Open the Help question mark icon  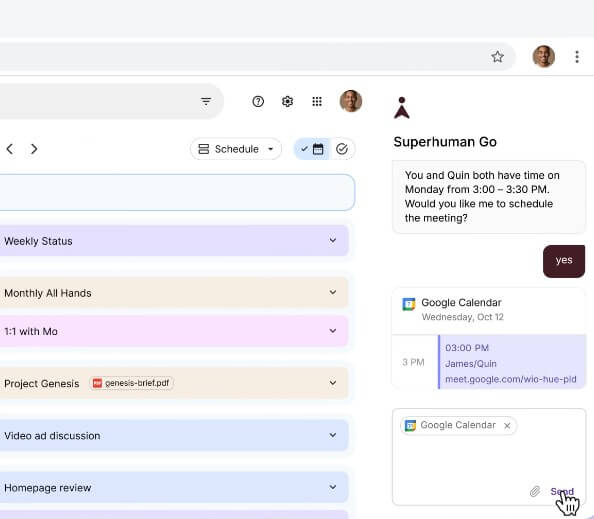(258, 102)
